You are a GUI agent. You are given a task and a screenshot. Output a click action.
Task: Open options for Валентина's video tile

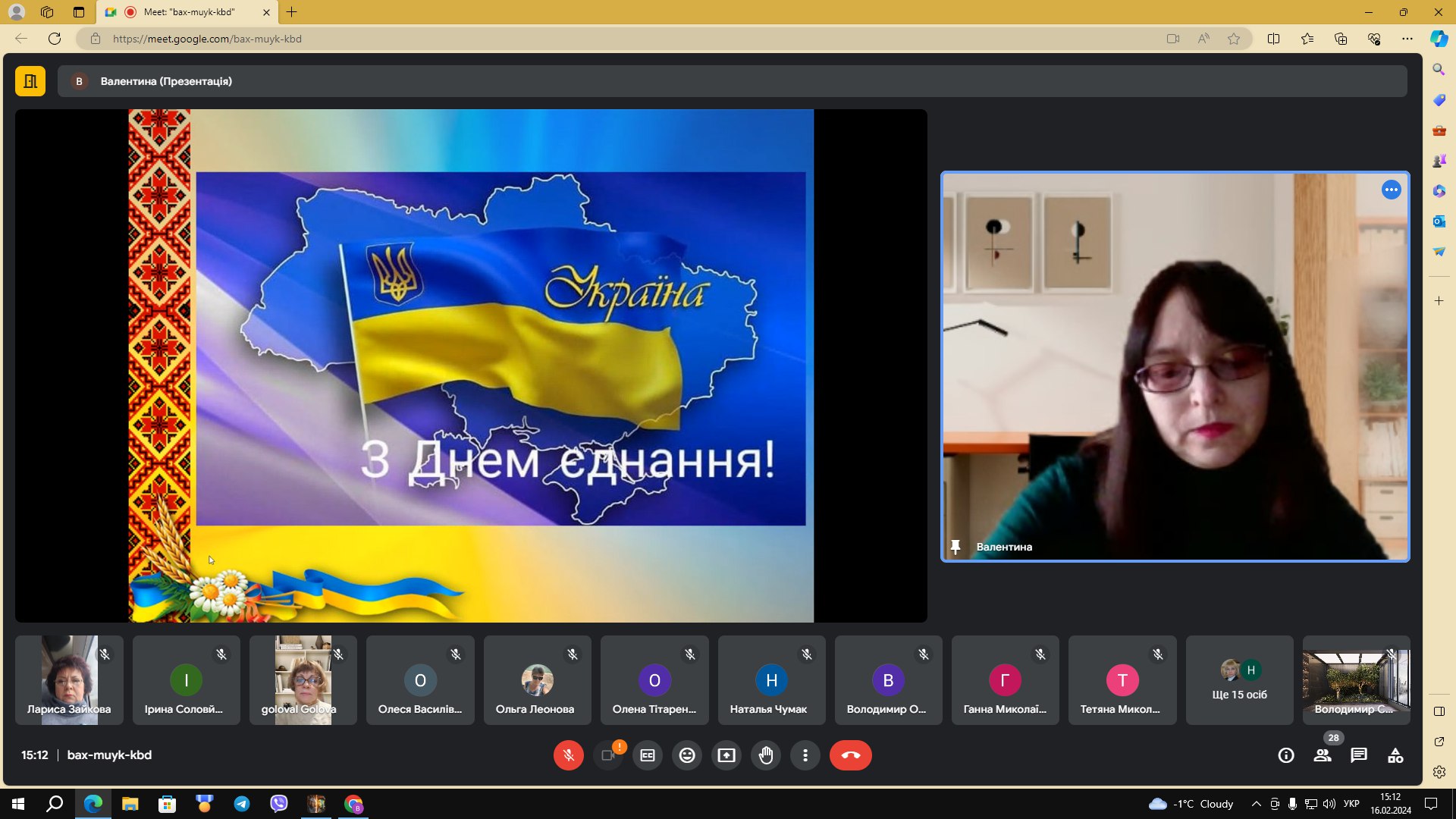1391,190
